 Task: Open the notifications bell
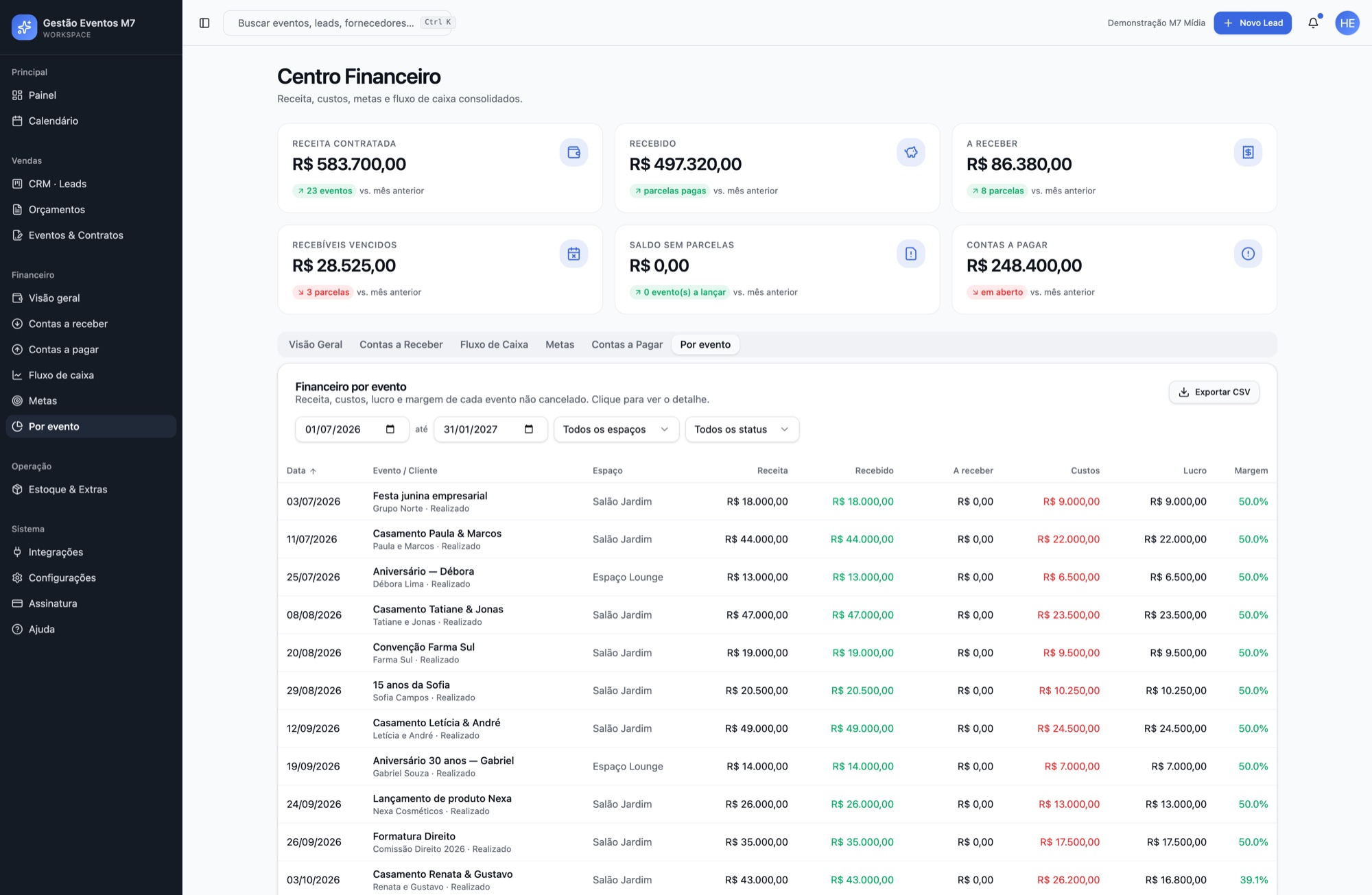coord(1313,23)
